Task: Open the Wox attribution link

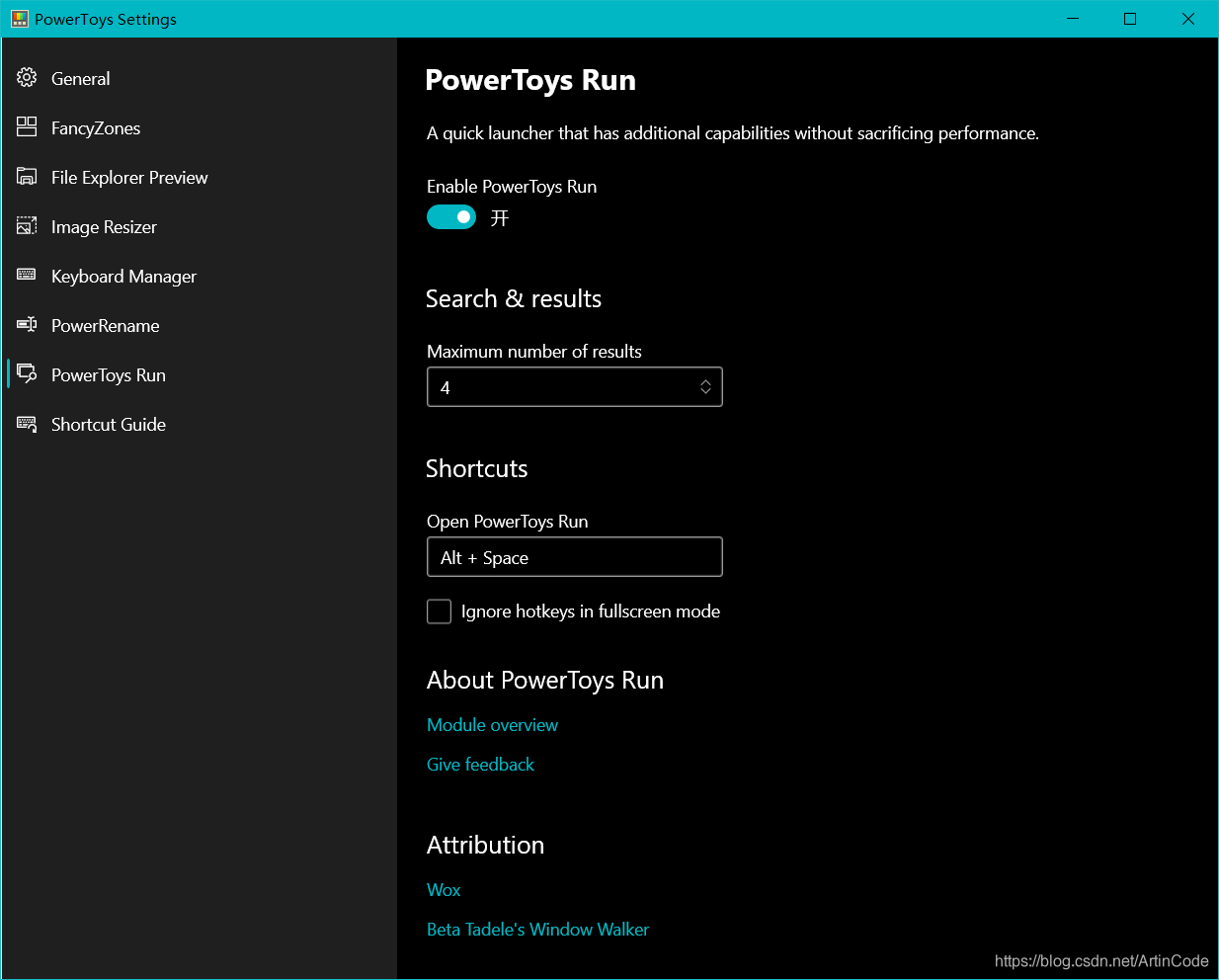Action: click(x=444, y=890)
